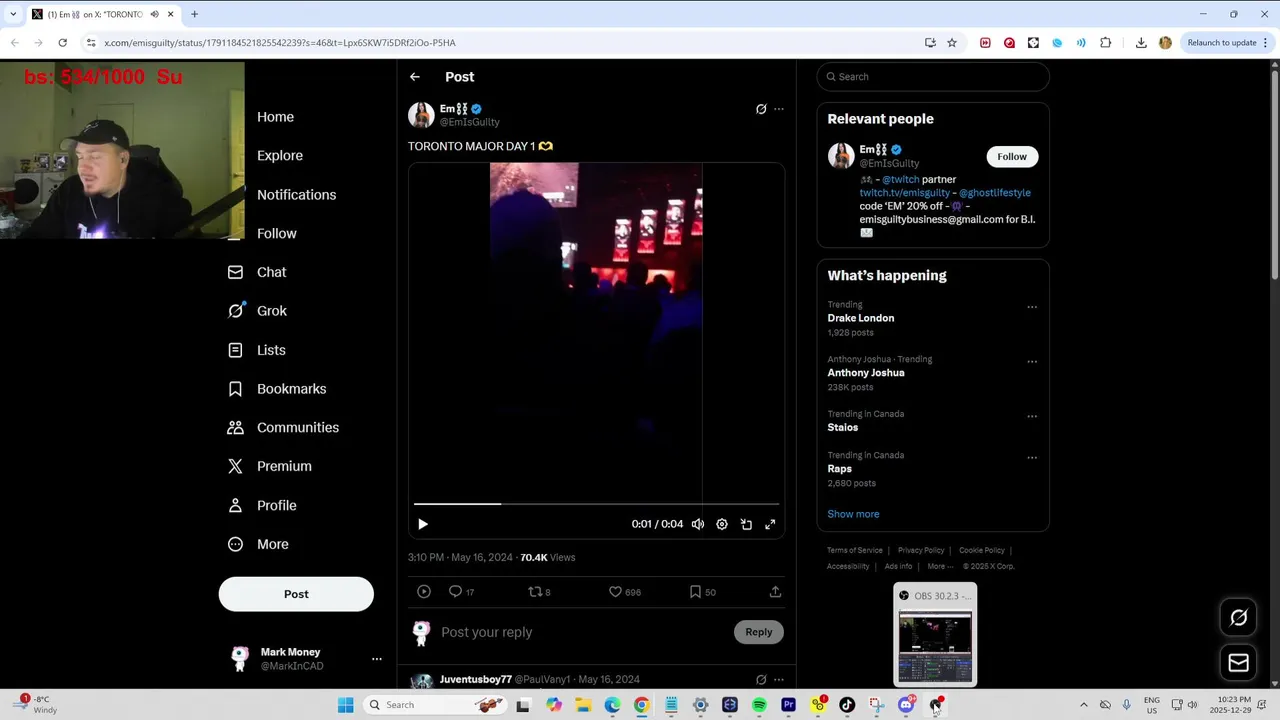Open floating messages envelope button
This screenshot has height=720, width=1280.
tap(1238, 662)
